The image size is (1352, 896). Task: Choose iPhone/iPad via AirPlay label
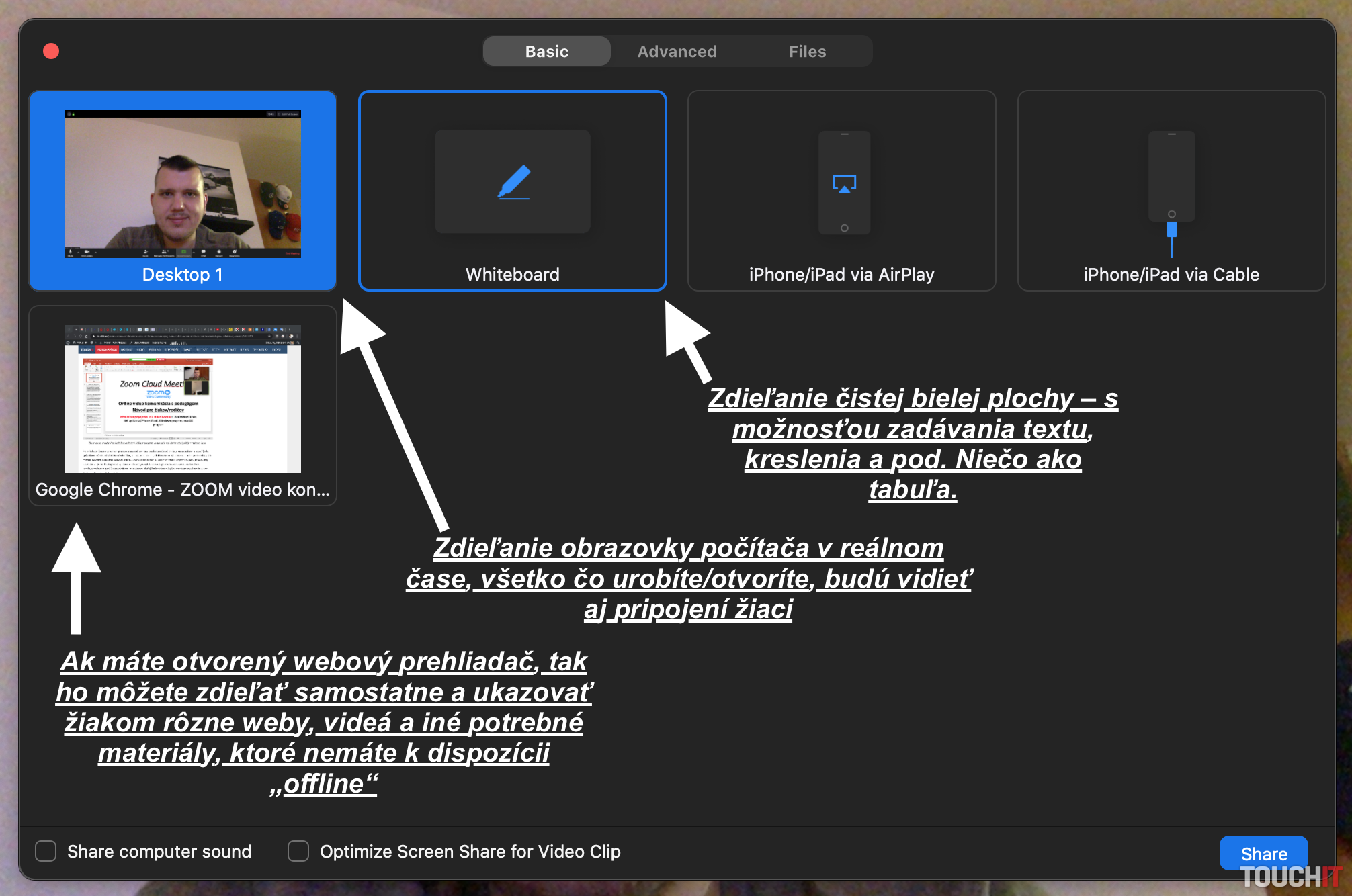point(841,275)
